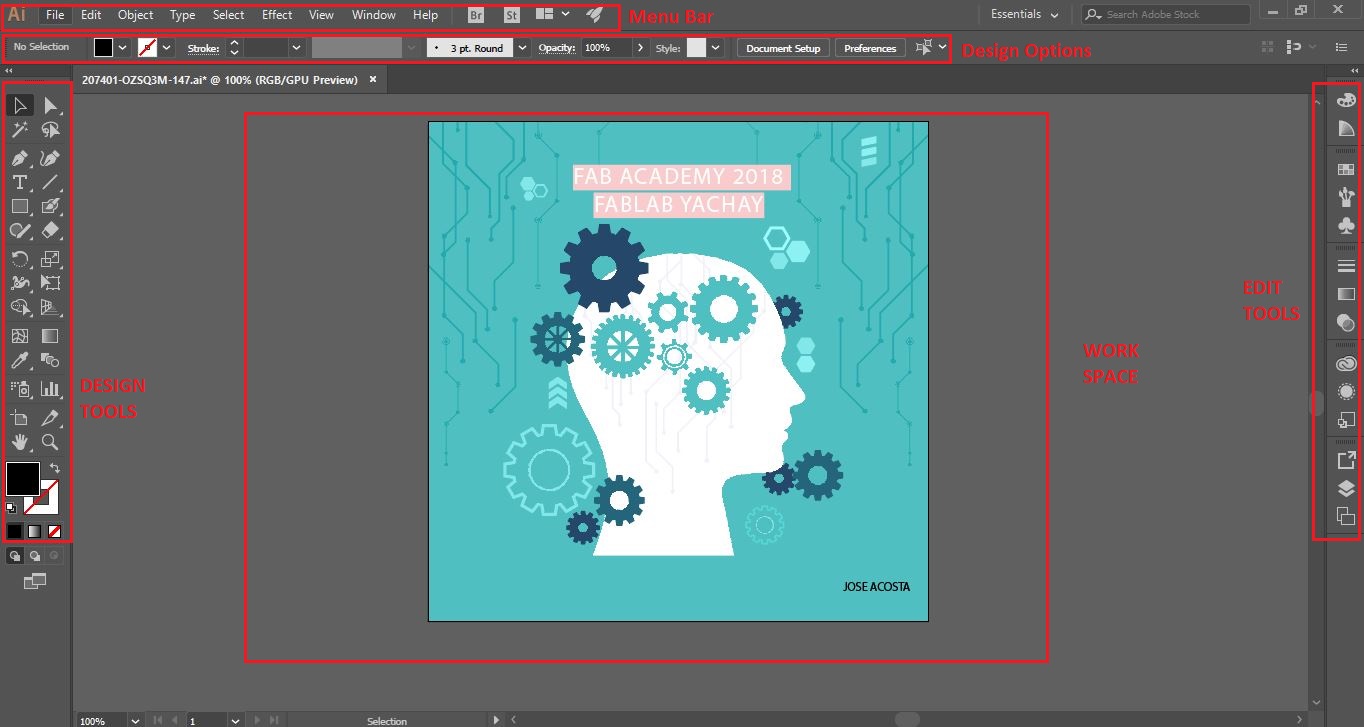Launch Adobe Bridge from the Br icon

477,15
